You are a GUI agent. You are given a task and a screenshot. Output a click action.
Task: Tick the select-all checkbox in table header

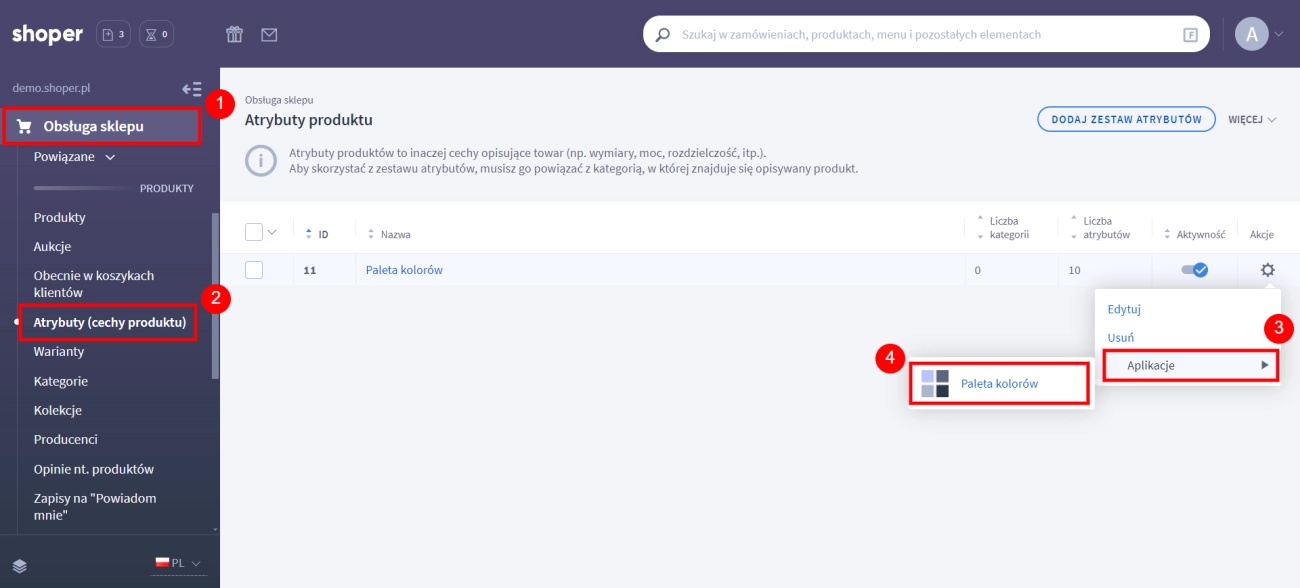pos(254,232)
